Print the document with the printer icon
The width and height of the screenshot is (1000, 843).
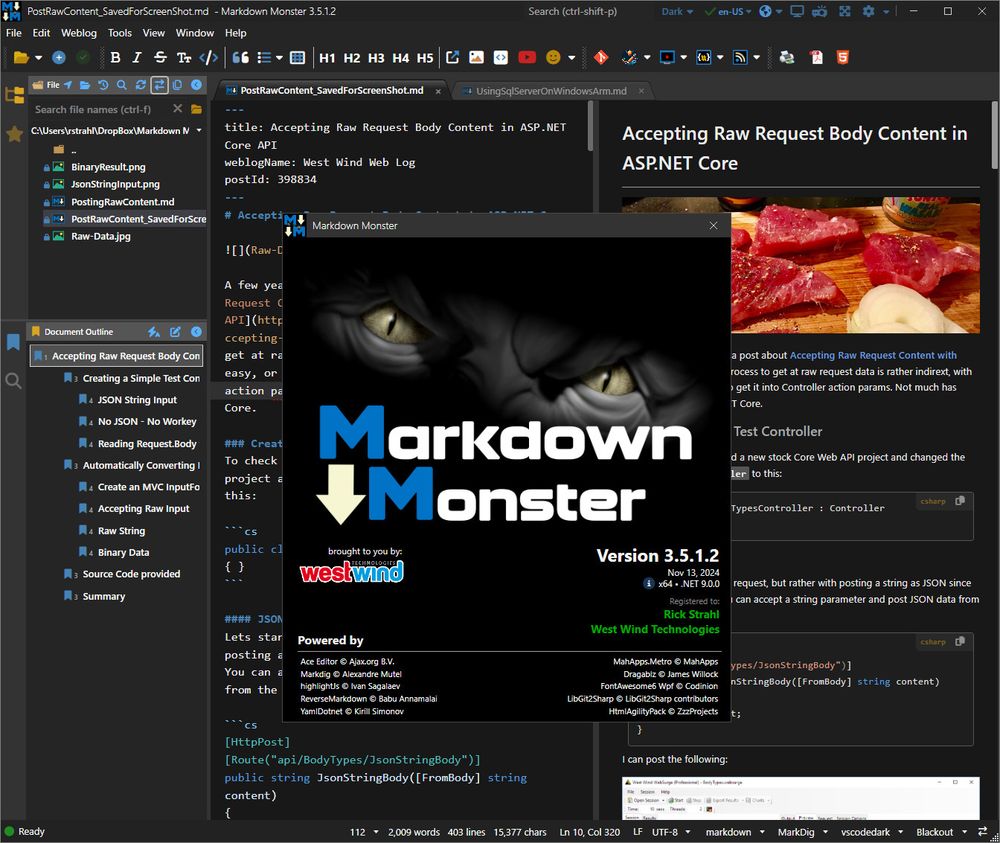787,57
